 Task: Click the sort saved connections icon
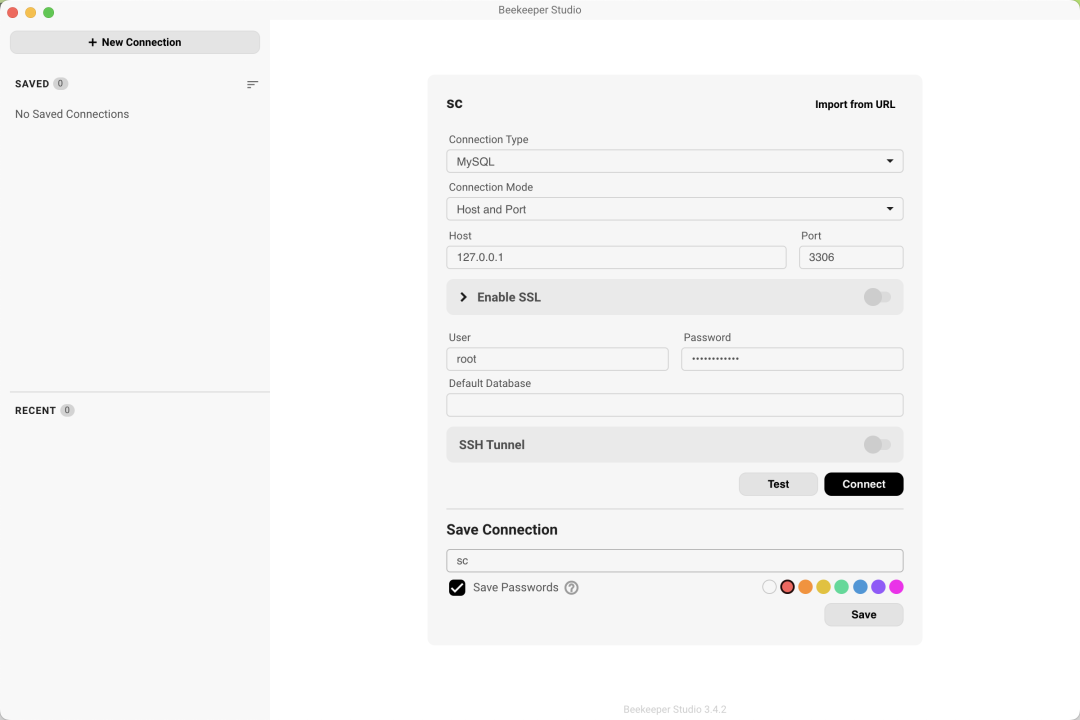[252, 84]
